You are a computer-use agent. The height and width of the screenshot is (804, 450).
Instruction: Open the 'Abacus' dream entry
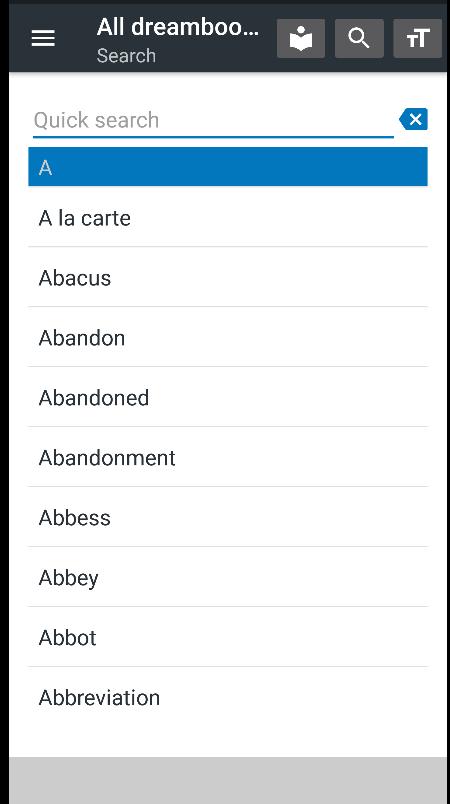coord(228,277)
